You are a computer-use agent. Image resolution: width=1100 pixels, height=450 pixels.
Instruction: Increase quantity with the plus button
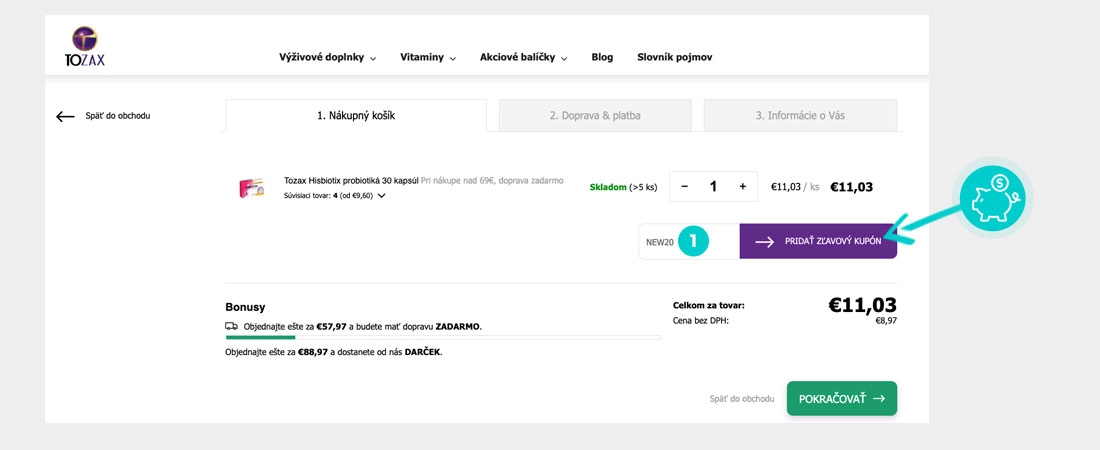742,187
